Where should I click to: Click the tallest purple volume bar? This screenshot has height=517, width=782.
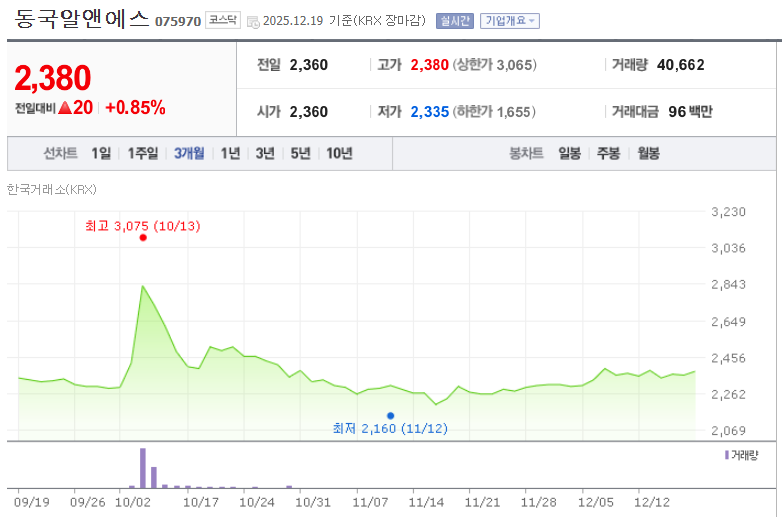click(143, 468)
